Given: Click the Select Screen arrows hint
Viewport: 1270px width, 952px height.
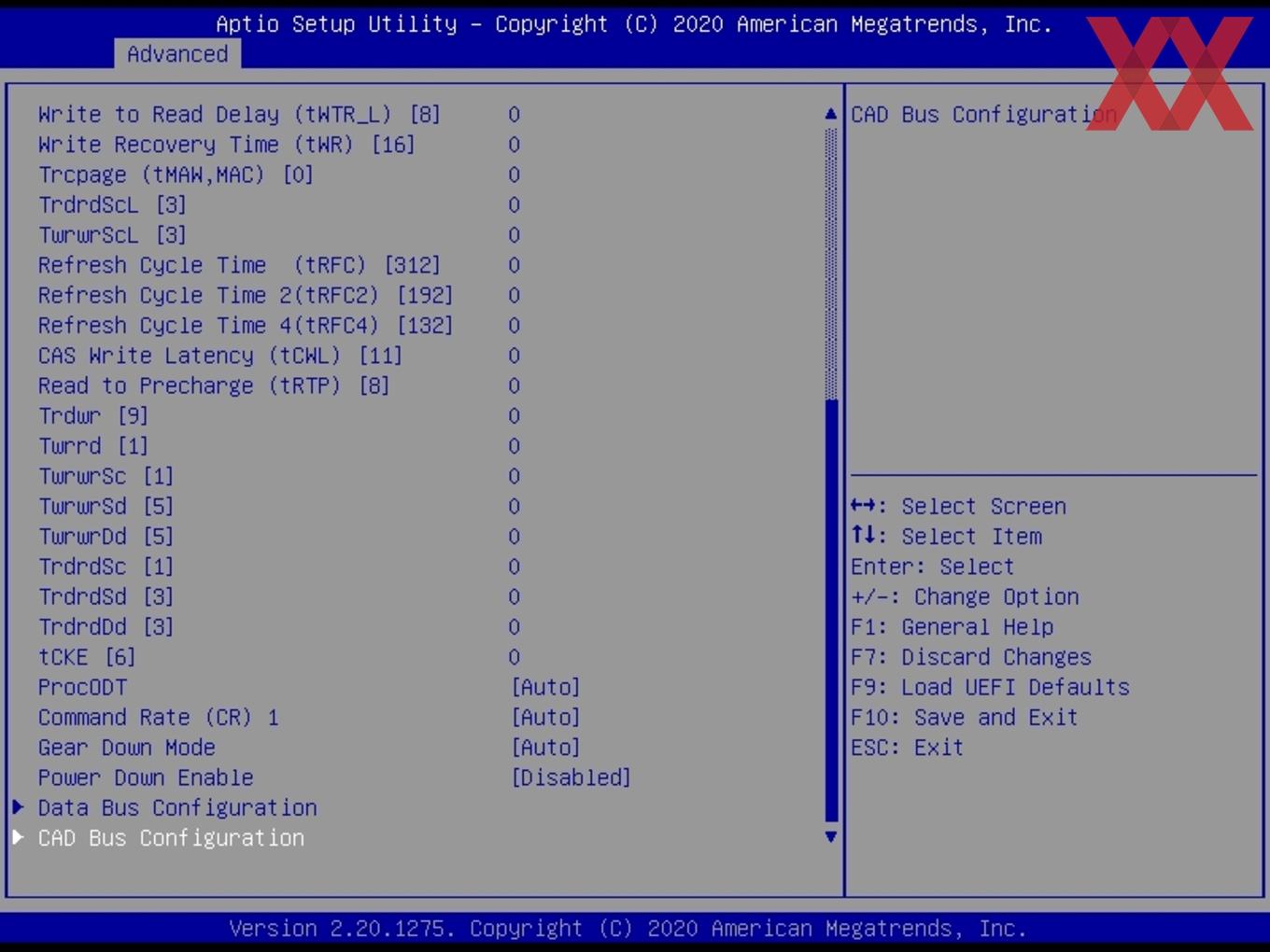Looking at the screenshot, I should [958, 507].
